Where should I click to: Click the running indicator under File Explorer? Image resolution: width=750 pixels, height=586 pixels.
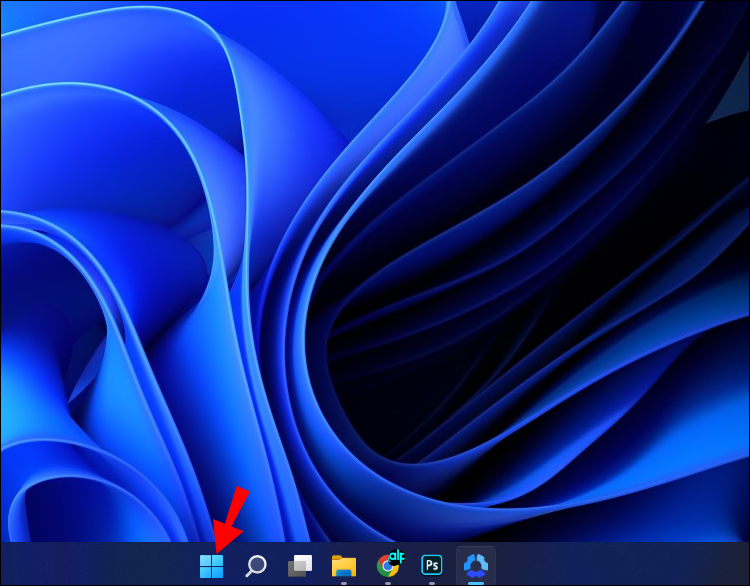point(344,582)
